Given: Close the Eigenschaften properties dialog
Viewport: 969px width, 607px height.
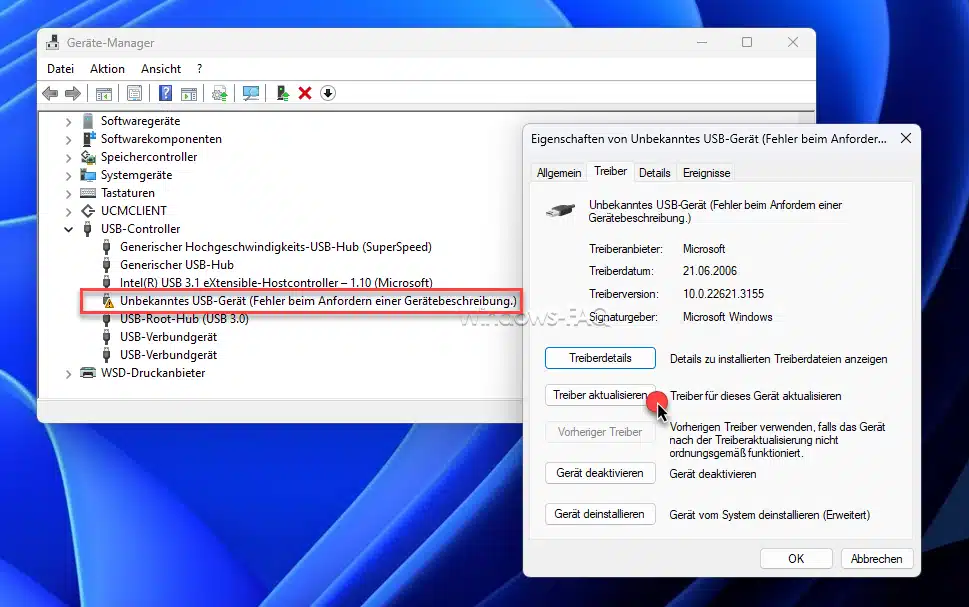Looking at the screenshot, I should [905, 138].
